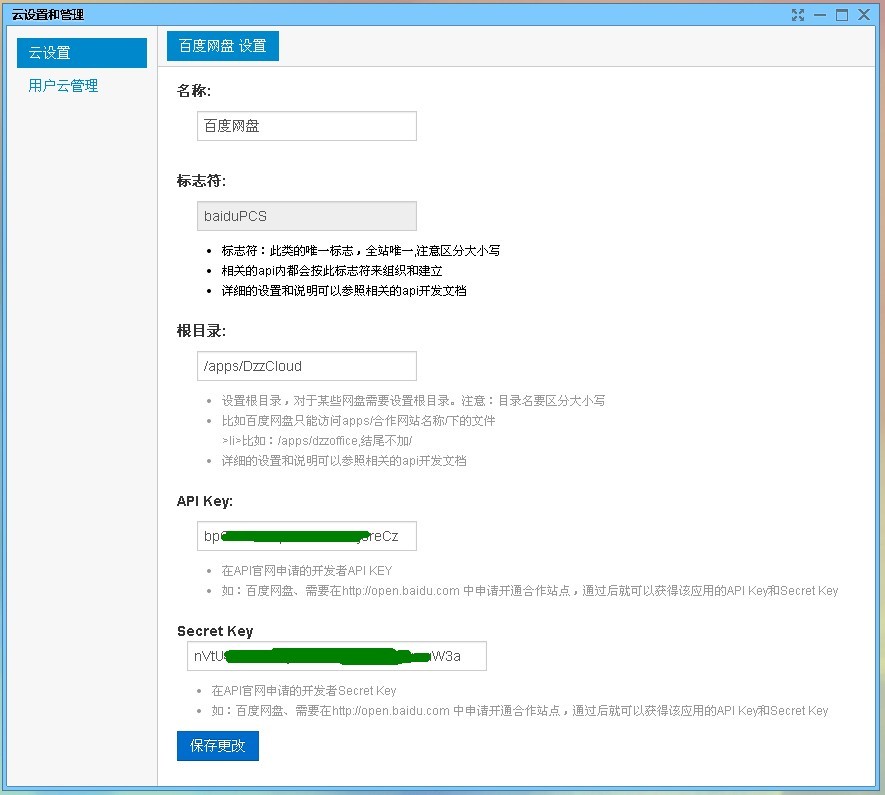Edit the 名称 field containing 百度网盘
Screen dimensions: 885x795
(306, 126)
